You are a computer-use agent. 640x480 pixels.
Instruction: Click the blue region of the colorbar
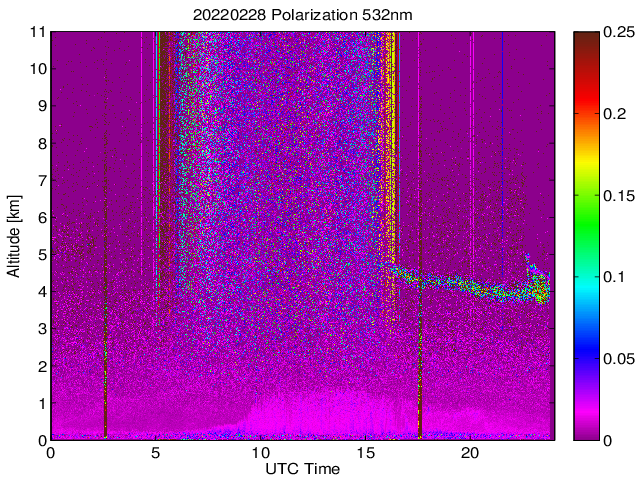click(587, 351)
